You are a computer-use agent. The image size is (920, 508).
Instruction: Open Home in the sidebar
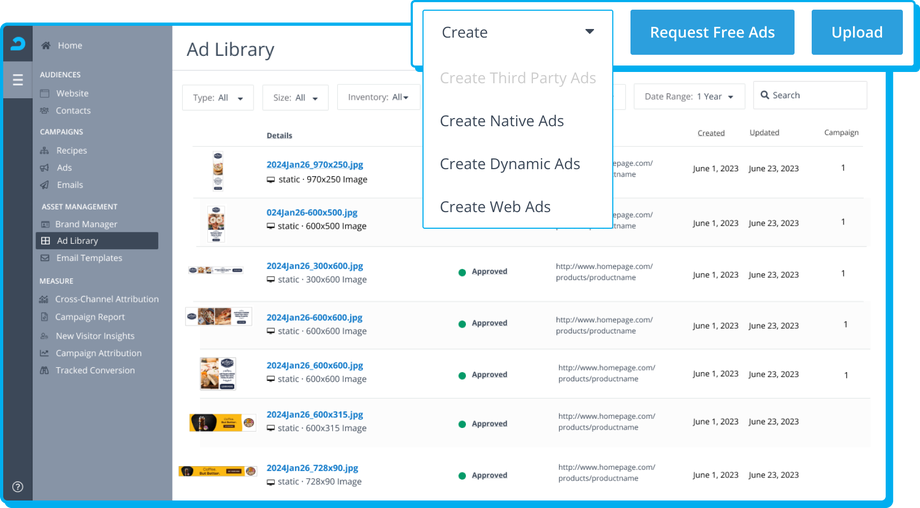point(70,45)
